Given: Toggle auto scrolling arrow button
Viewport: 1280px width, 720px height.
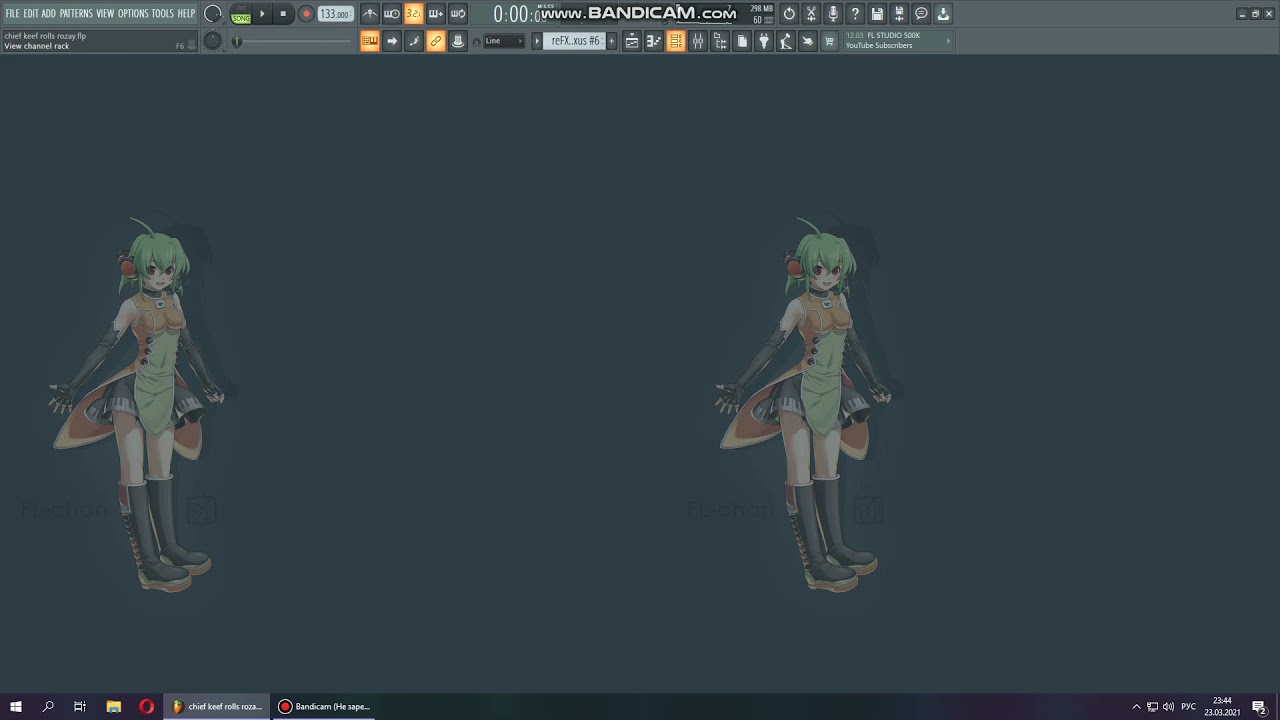Looking at the screenshot, I should [x=392, y=41].
